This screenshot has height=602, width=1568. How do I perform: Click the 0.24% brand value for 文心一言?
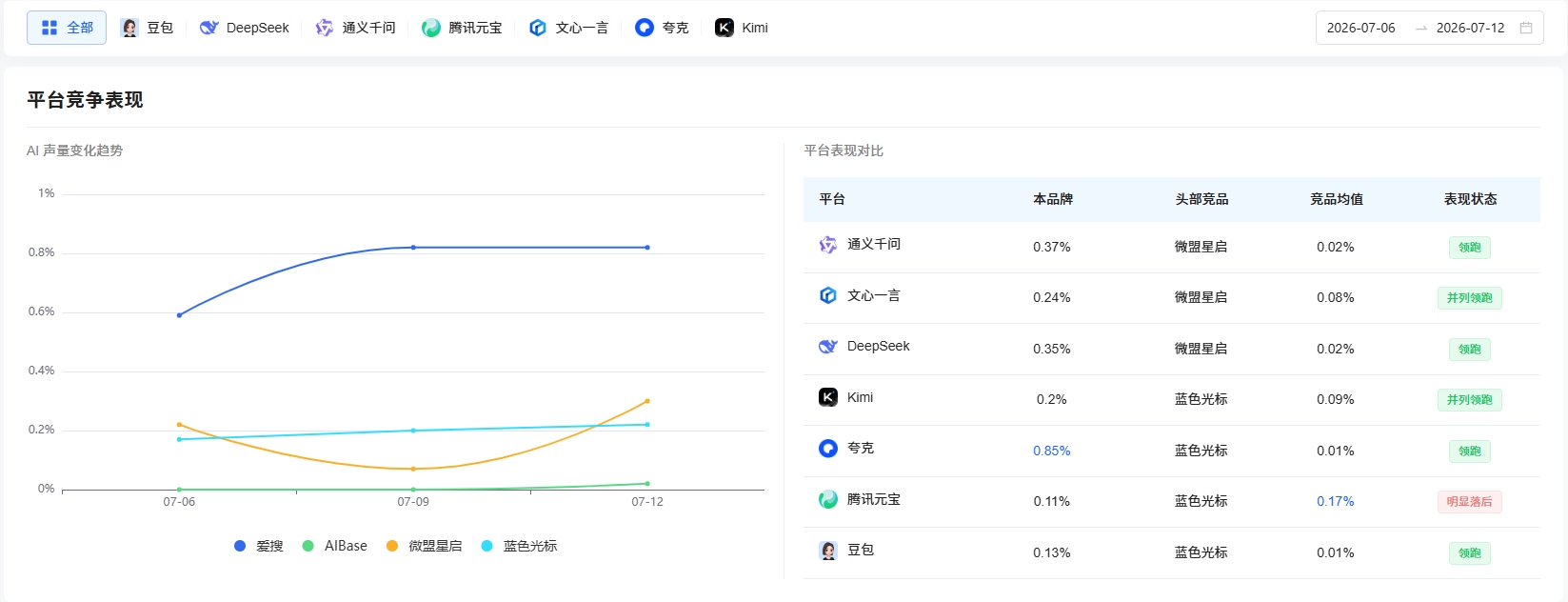(x=1052, y=297)
